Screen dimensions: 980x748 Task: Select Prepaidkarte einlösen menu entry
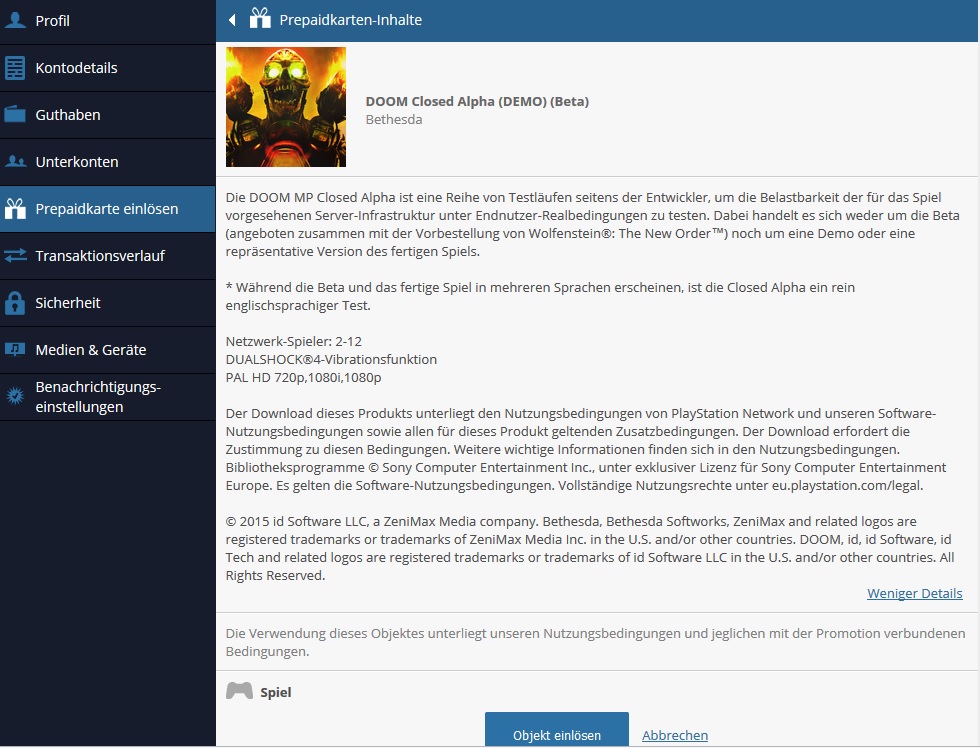click(x=108, y=209)
